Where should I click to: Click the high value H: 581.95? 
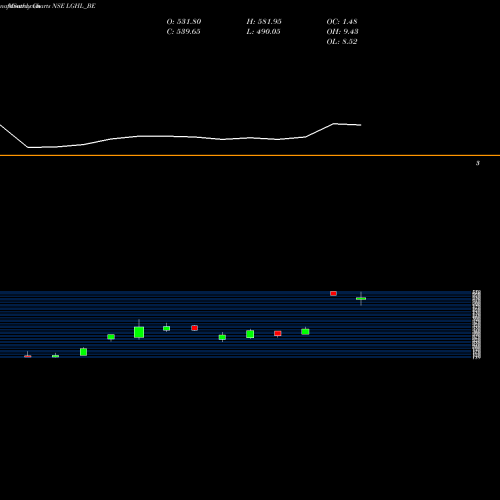[x=264, y=22]
